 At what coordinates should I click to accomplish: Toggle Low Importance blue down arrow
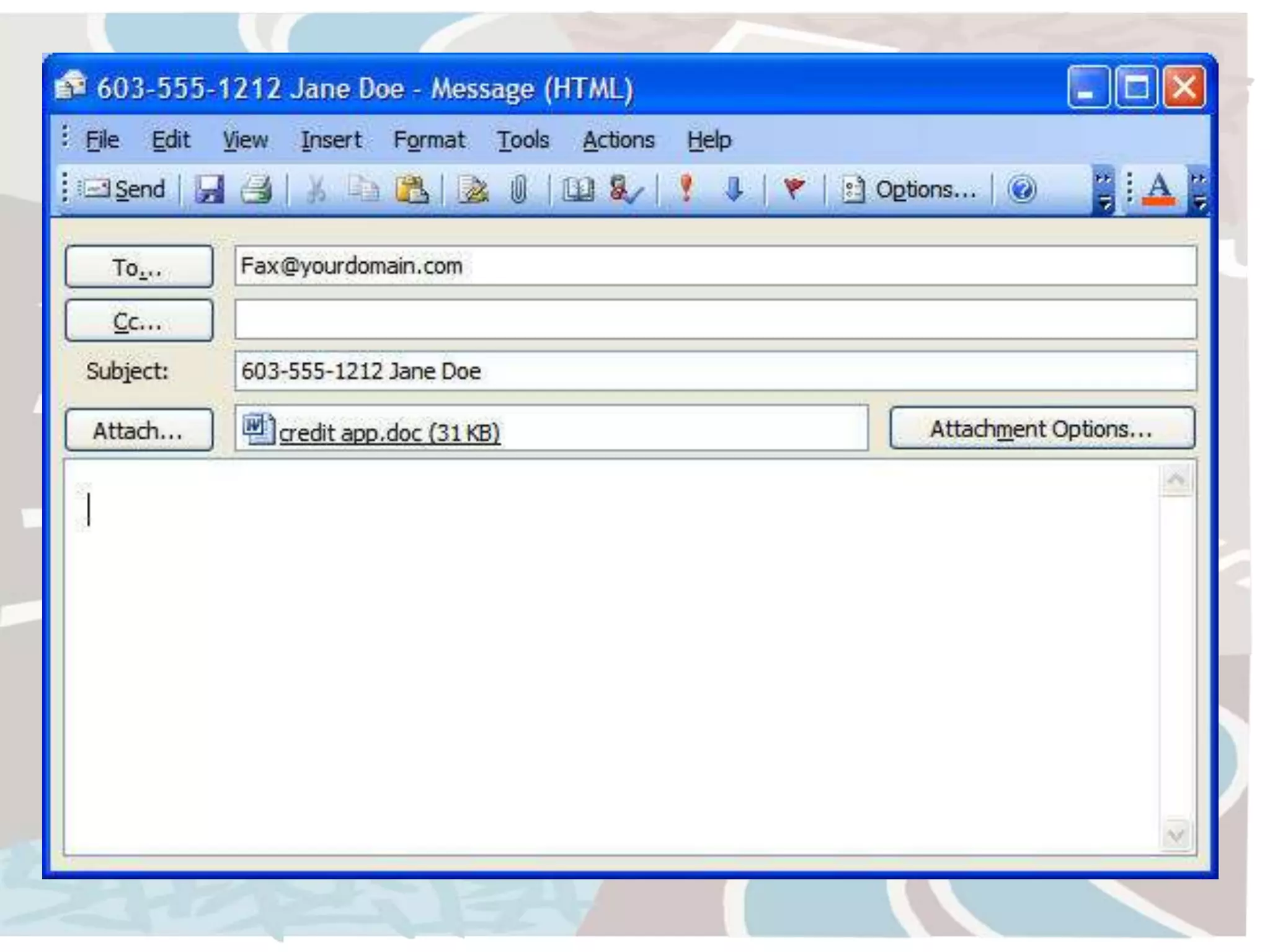734,188
